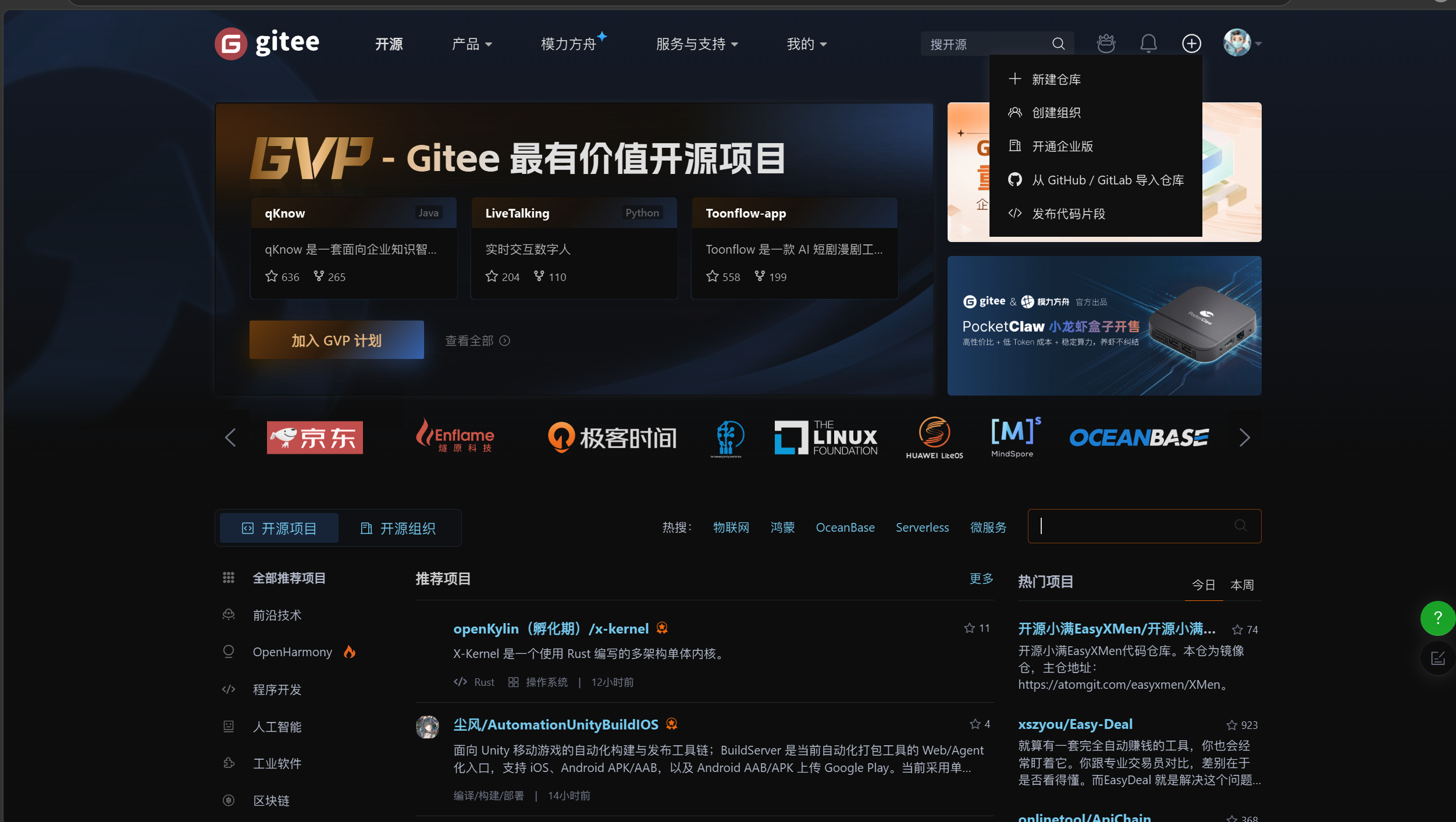Switch hot projects to 本周
1456x822 pixels.
point(1242,585)
